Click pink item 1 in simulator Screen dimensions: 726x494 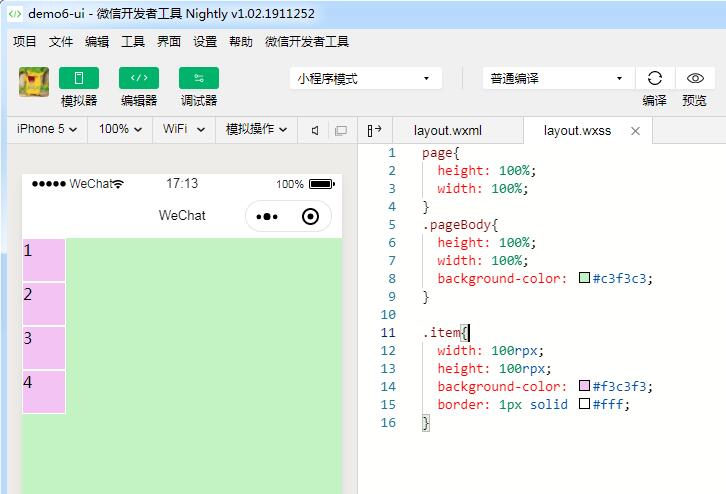pos(44,260)
